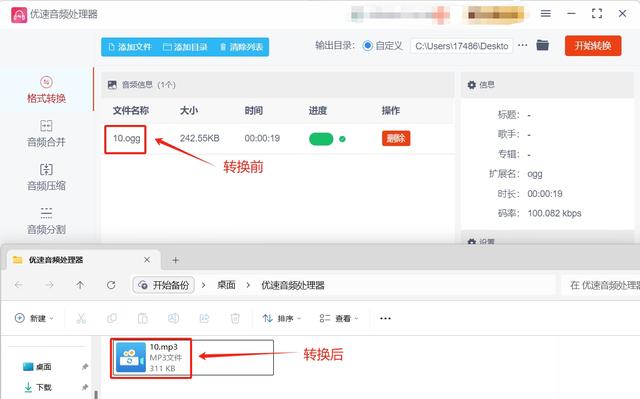Click the green progress bar for 10.ogg
The width and height of the screenshot is (640, 399).
pos(321,139)
